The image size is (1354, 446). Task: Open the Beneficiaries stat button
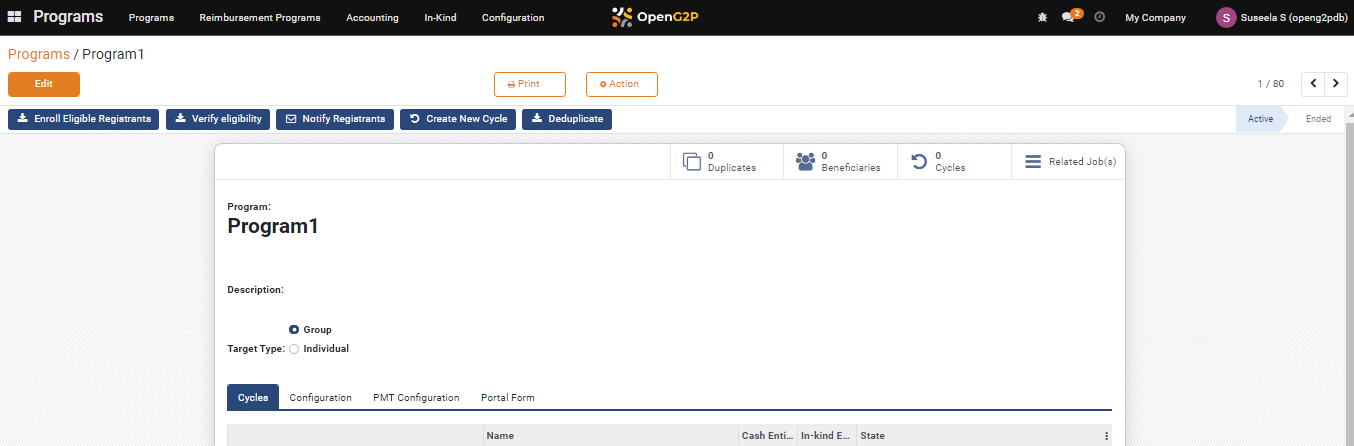(838, 162)
